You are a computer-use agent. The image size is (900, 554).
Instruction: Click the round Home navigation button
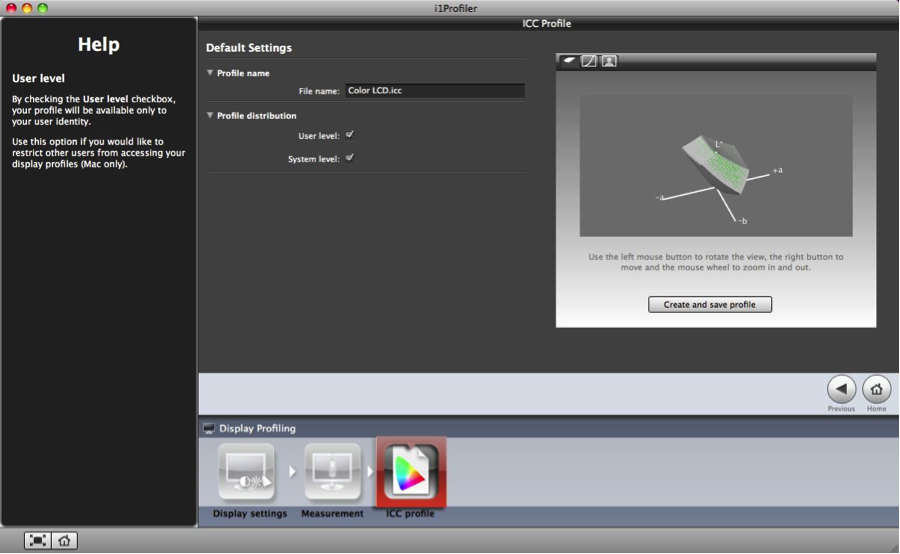coord(876,389)
